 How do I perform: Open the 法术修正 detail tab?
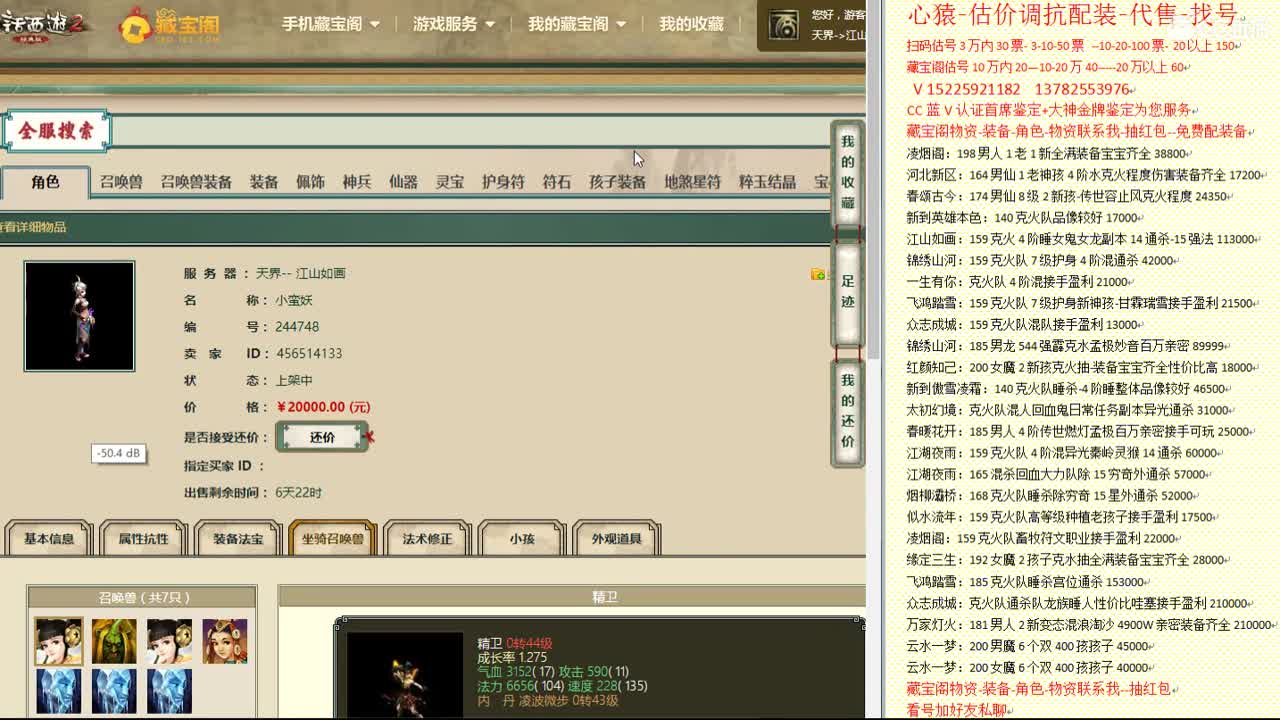click(x=427, y=539)
